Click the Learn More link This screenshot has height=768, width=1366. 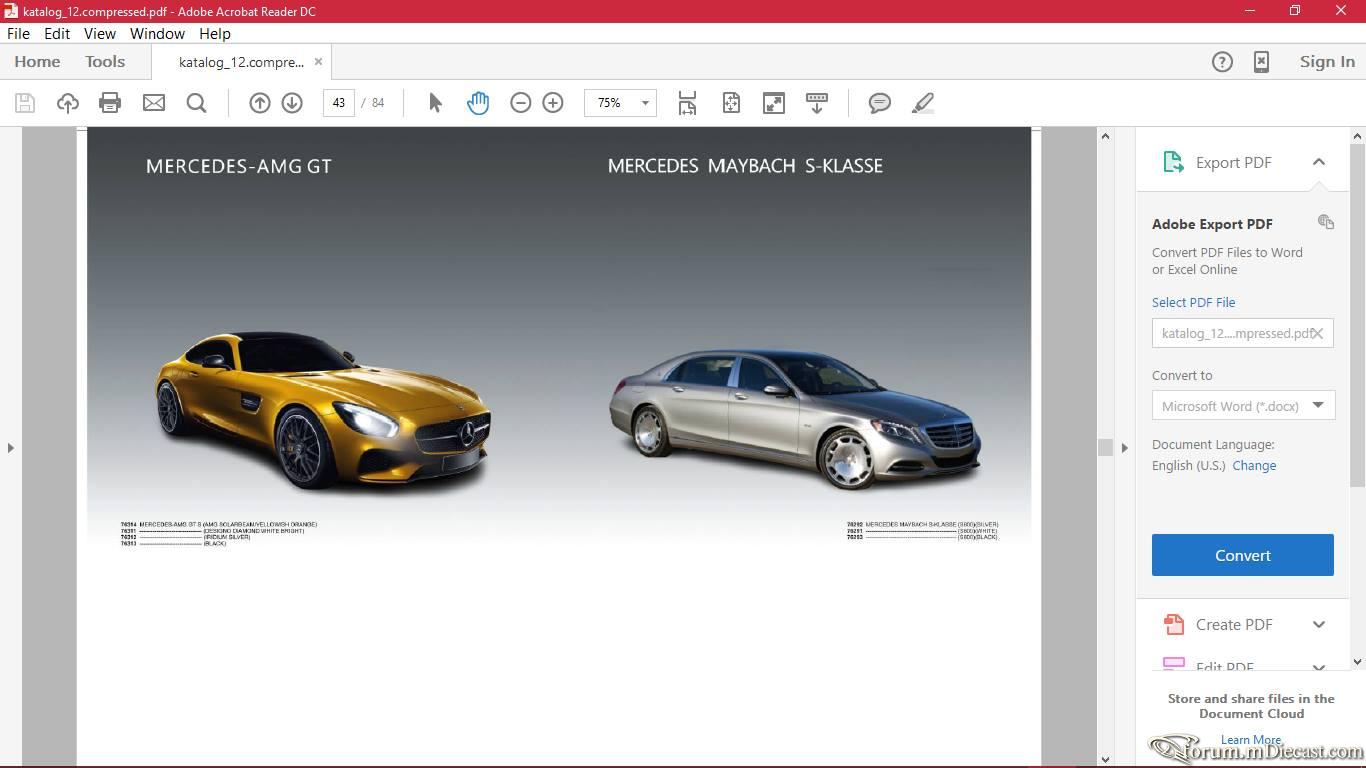pos(1251,740)
